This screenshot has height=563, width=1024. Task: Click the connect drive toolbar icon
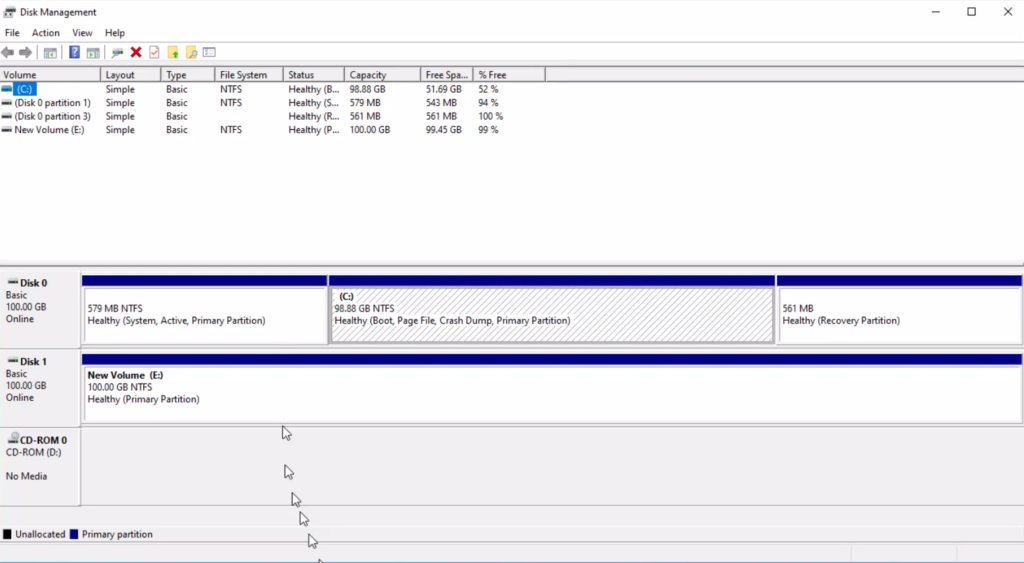[x=117, y=52]
